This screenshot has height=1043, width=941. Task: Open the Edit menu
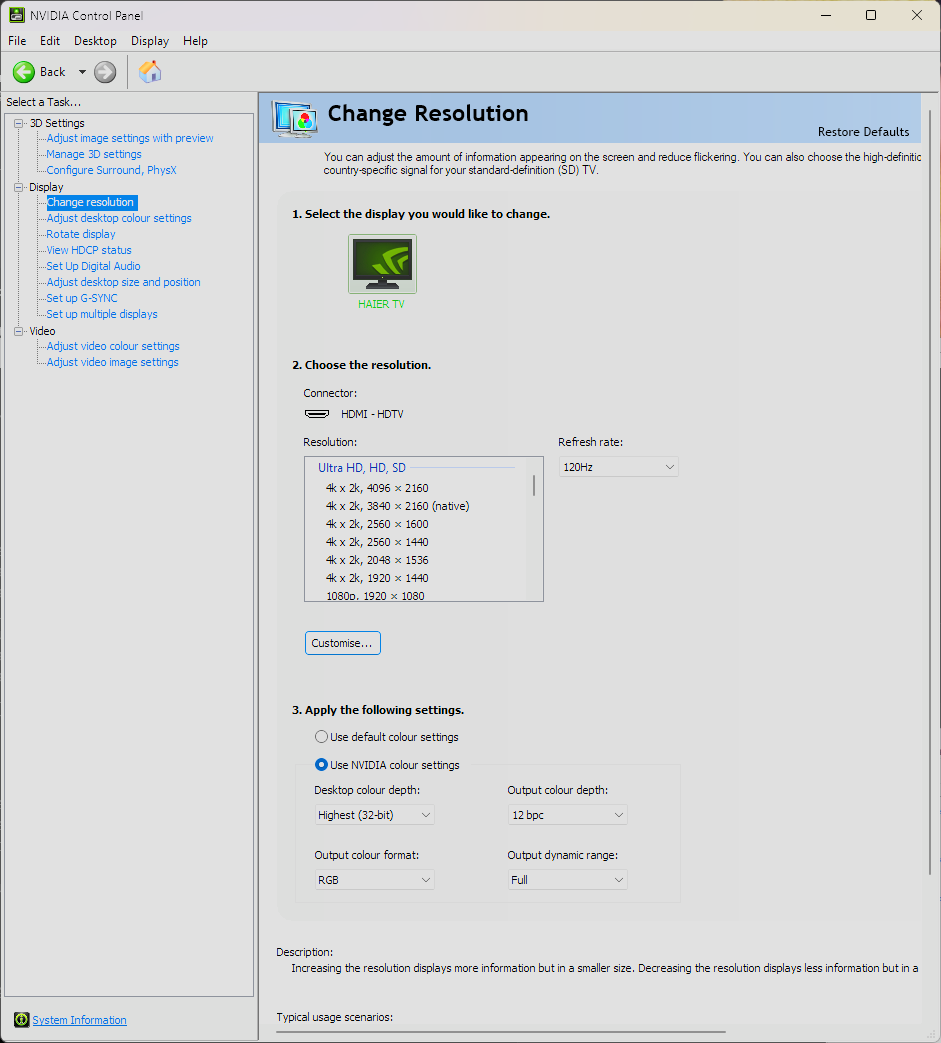tap(50, 41)
